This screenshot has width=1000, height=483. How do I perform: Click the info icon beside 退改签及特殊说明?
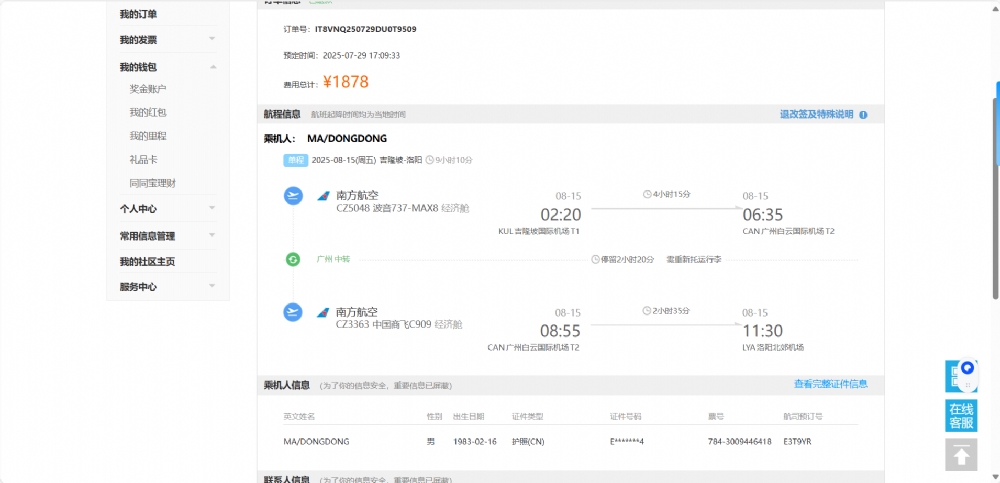point(864,115)
